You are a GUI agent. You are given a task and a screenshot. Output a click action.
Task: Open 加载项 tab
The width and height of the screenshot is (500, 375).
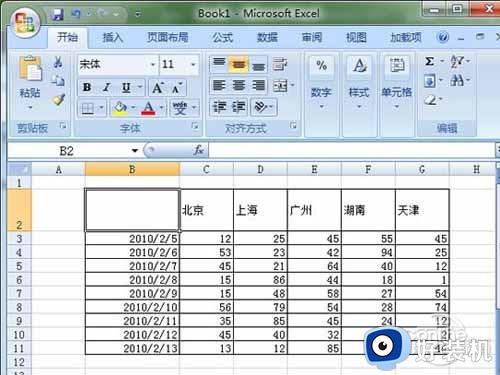point(406,37)
